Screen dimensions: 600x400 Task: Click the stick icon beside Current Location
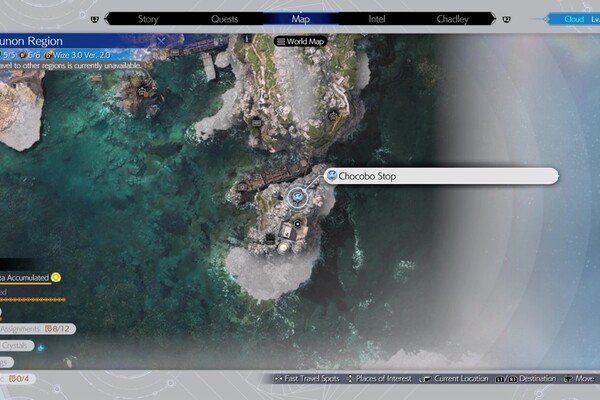tap(425, 379)
